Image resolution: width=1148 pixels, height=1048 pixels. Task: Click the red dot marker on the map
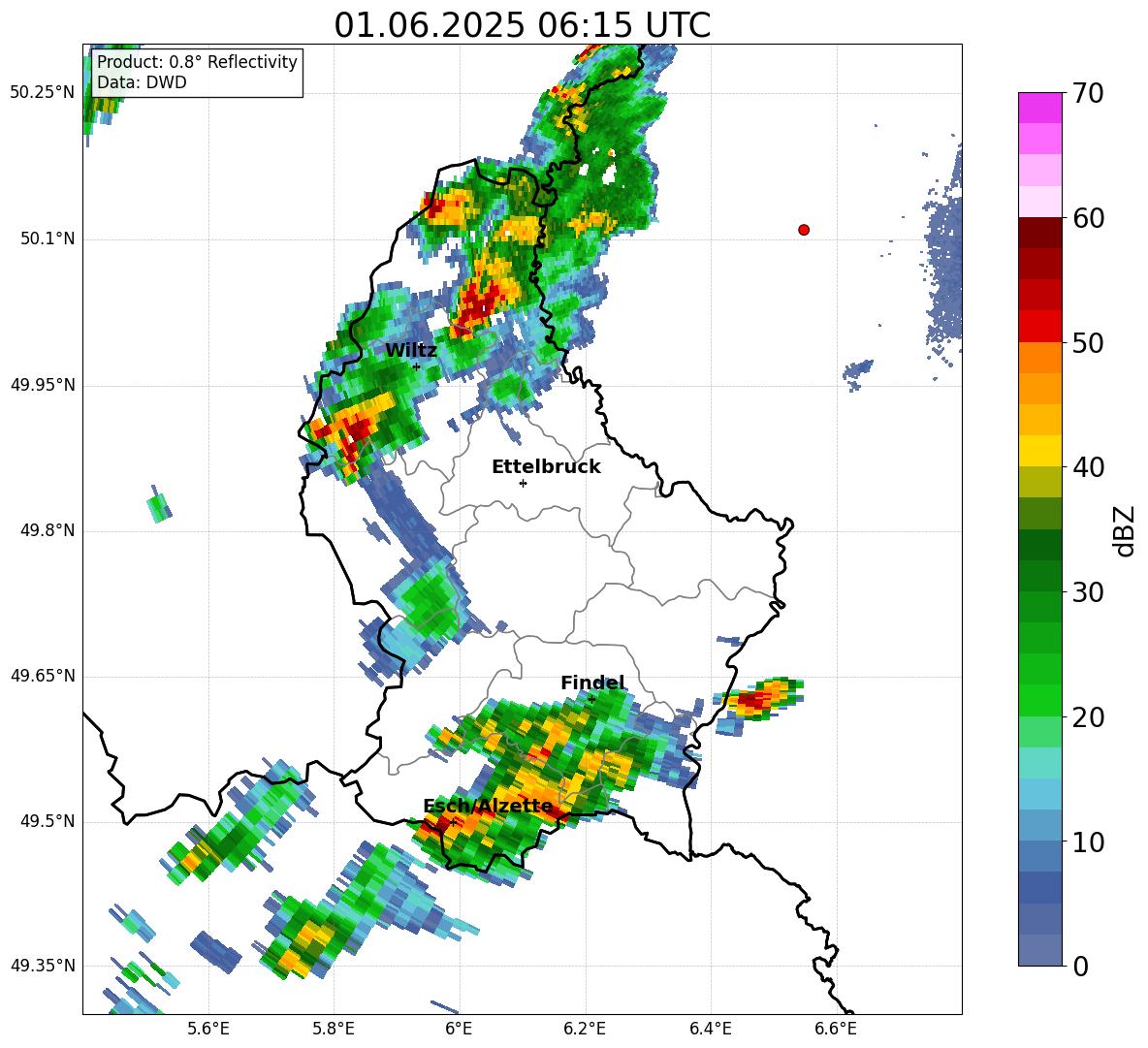tap(804, 230)
